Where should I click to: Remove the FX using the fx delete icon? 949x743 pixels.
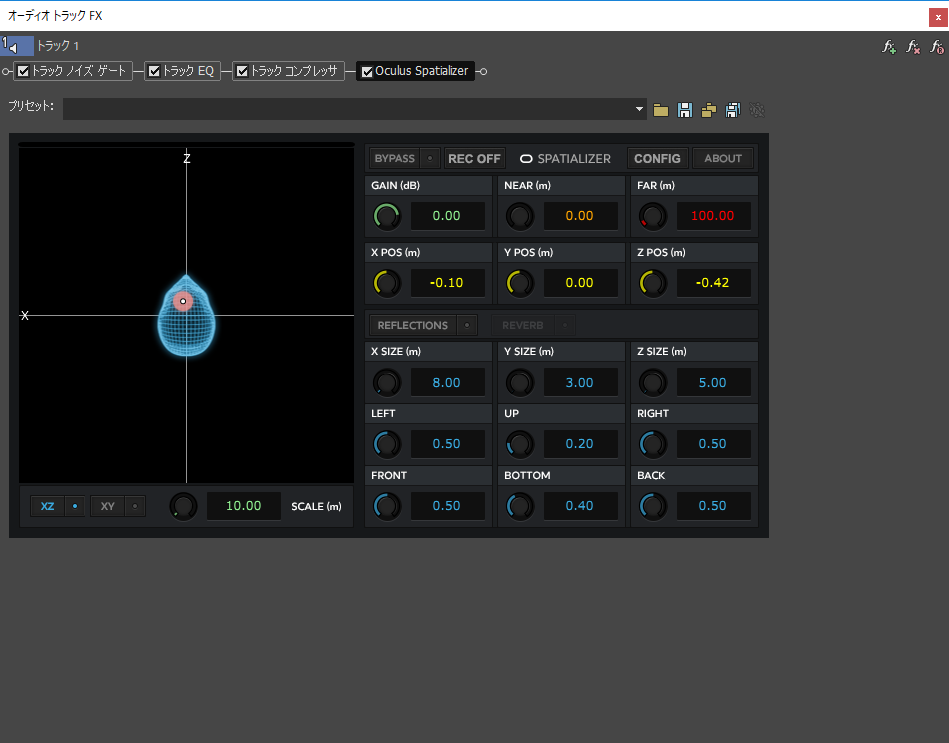click(911, 47)
